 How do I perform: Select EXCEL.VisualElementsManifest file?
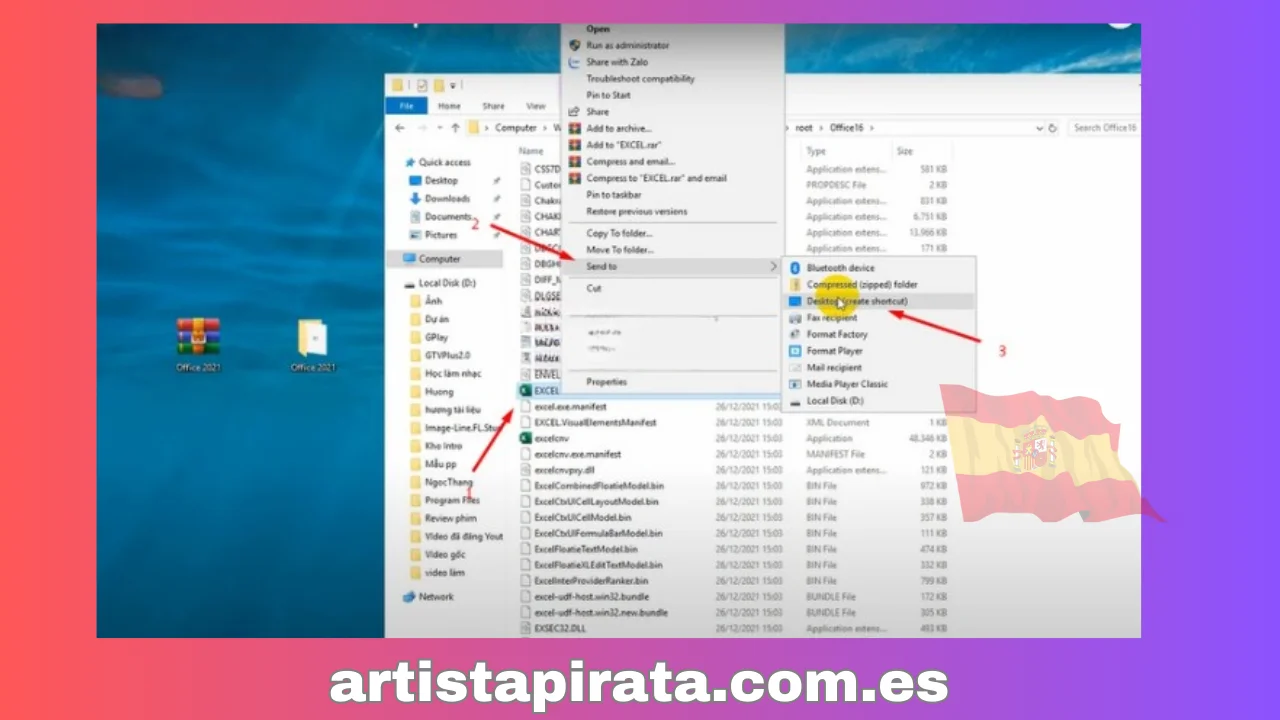tap(595, 423)
